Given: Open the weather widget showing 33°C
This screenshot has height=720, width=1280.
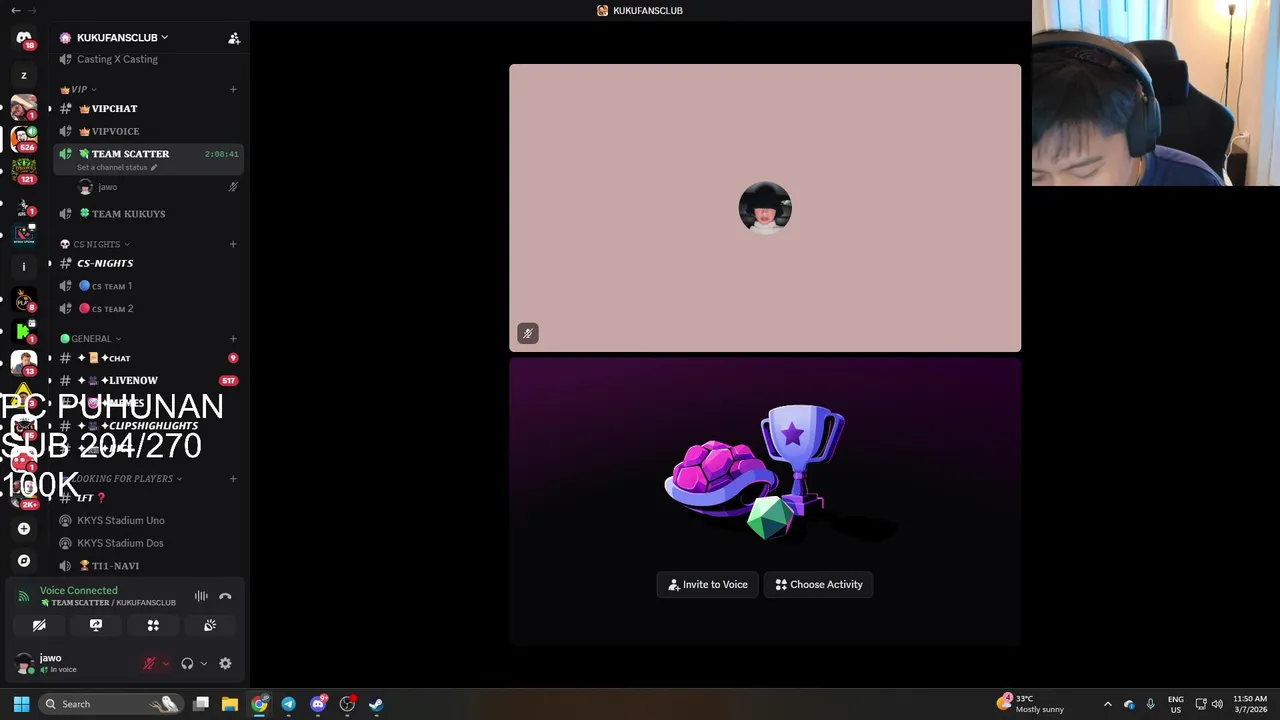Looking at the screenshot, I should pos(1031,704).
